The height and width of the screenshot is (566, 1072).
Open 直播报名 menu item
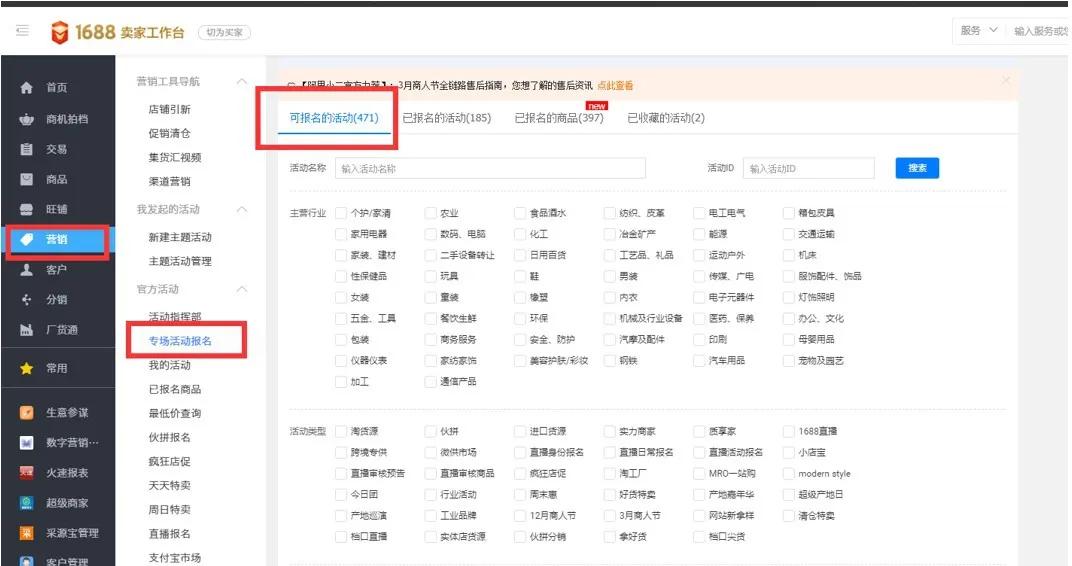coord(170,533)
